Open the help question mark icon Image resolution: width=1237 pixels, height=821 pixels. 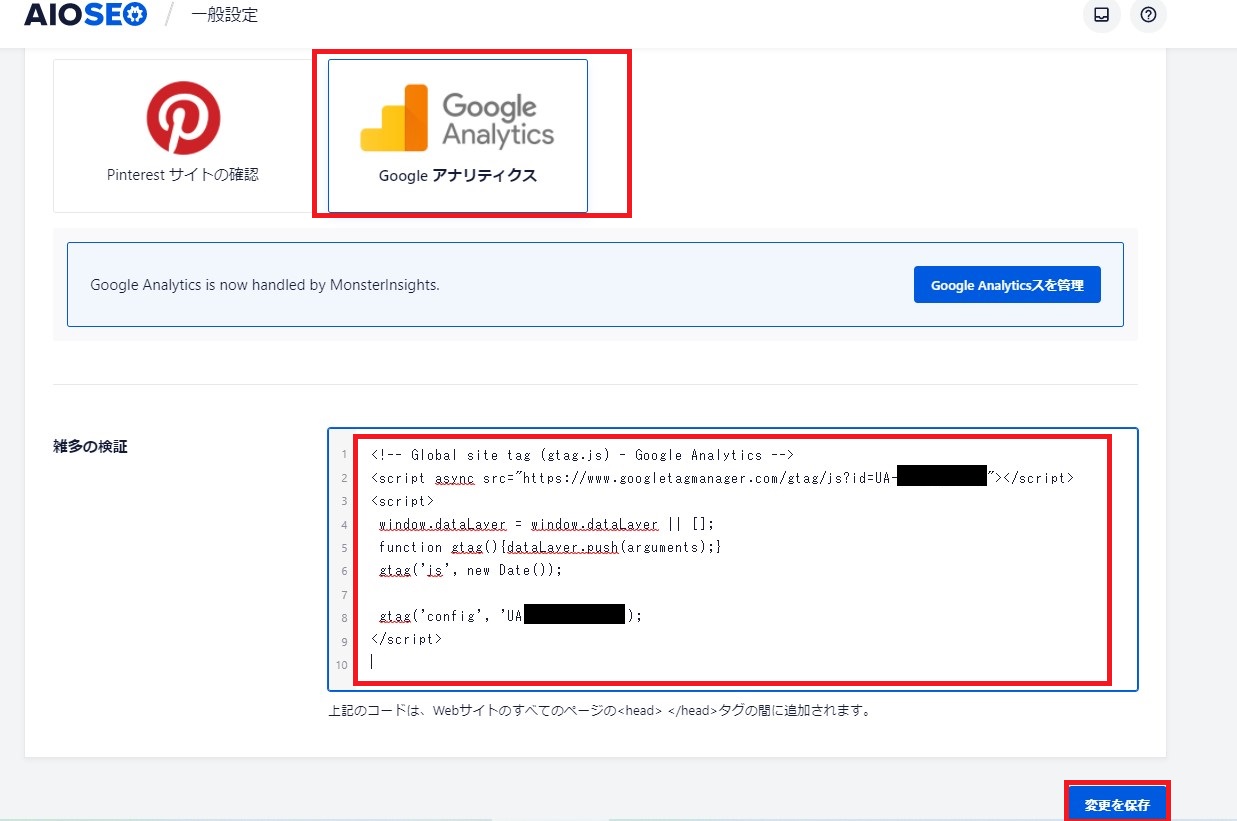point(1148,15)
